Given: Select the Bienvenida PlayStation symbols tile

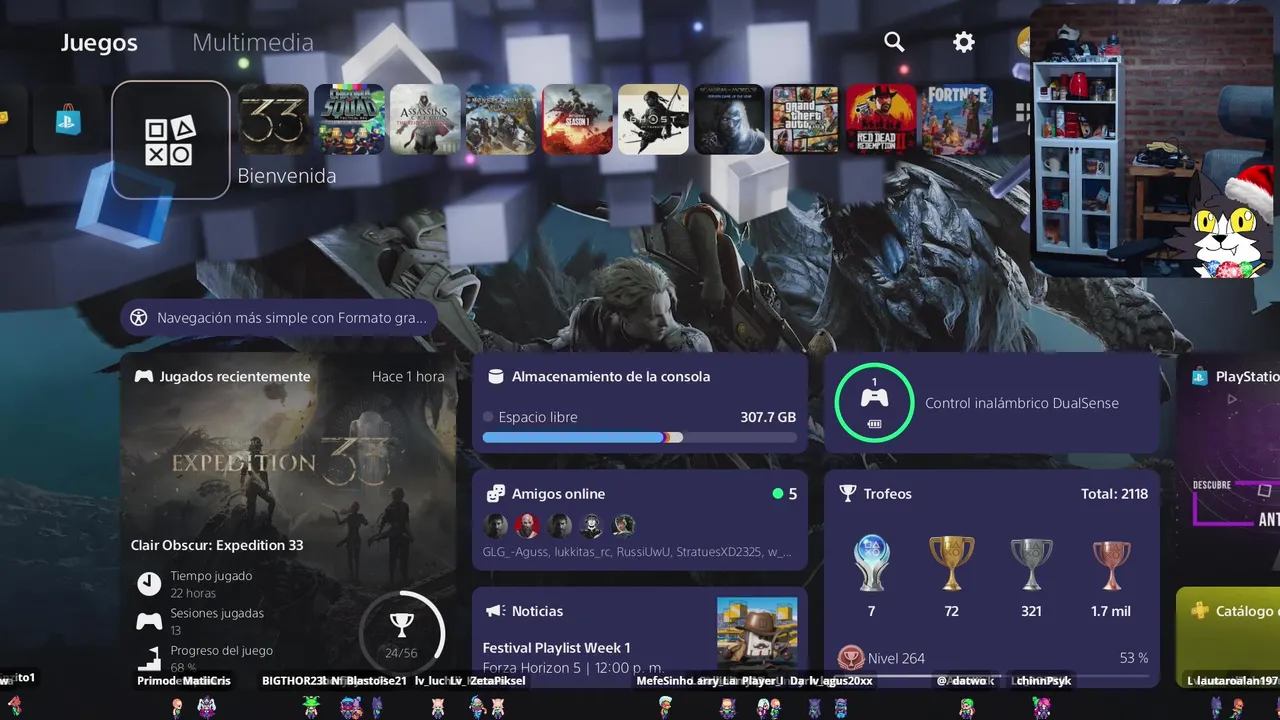Looking at the screenshot, I should [x=171, y=140].
